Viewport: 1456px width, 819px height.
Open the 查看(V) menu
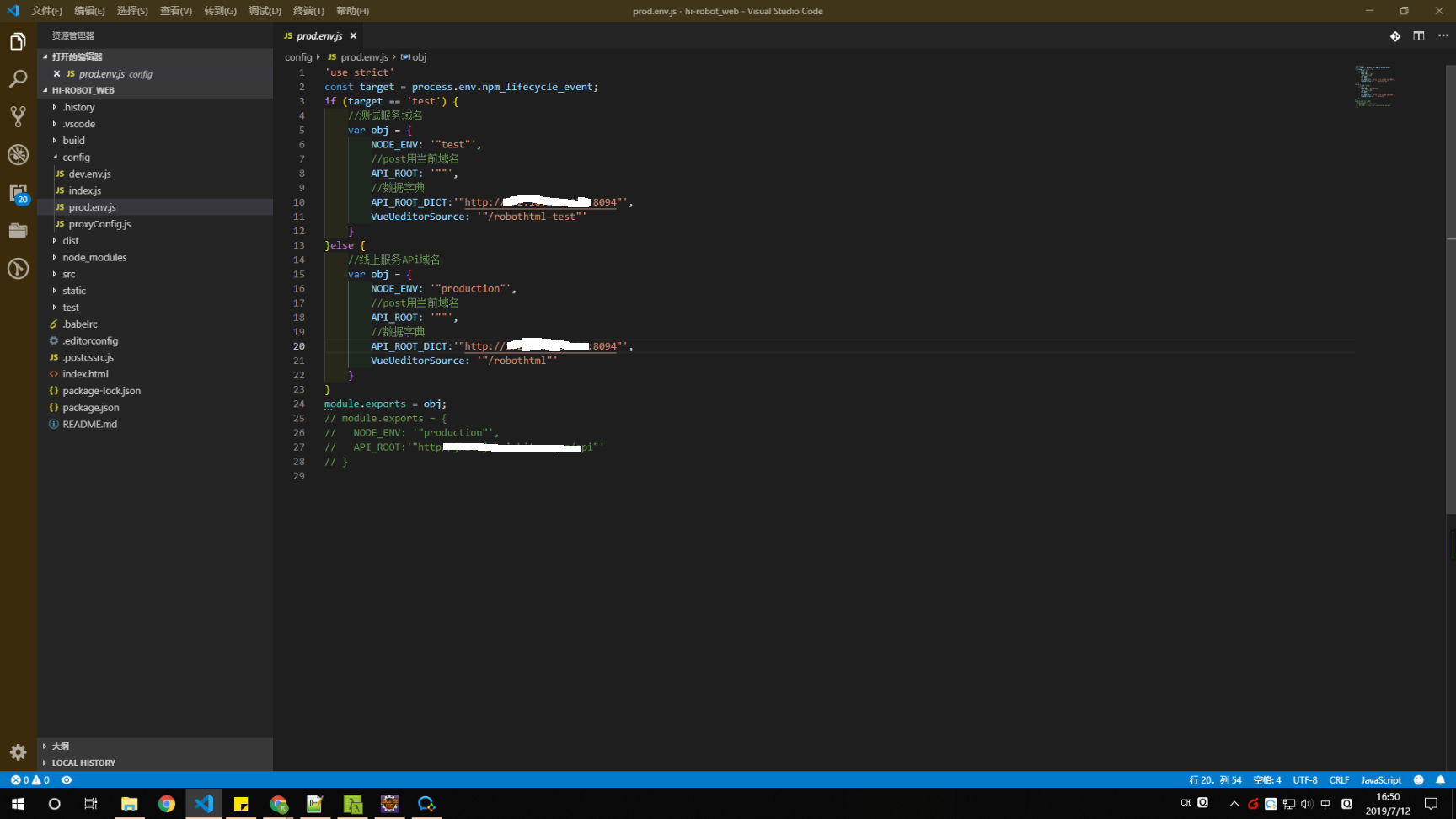coord(176,11)
